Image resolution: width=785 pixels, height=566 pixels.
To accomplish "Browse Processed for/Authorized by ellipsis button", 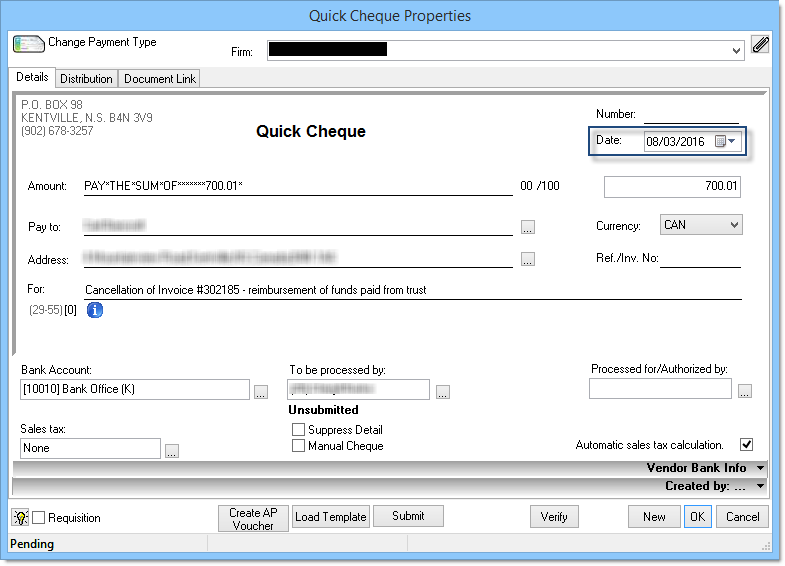I will 744,391.
